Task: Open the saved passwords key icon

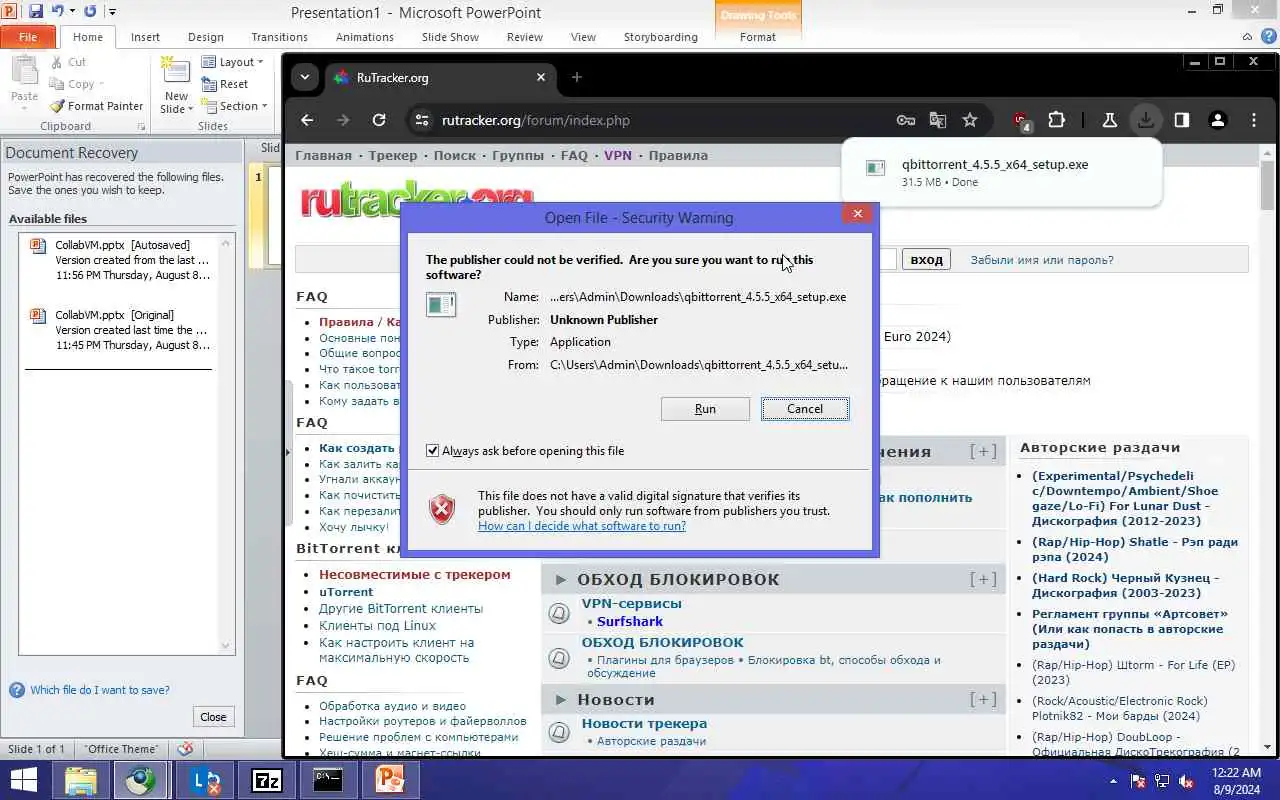Action: (906, 120)
